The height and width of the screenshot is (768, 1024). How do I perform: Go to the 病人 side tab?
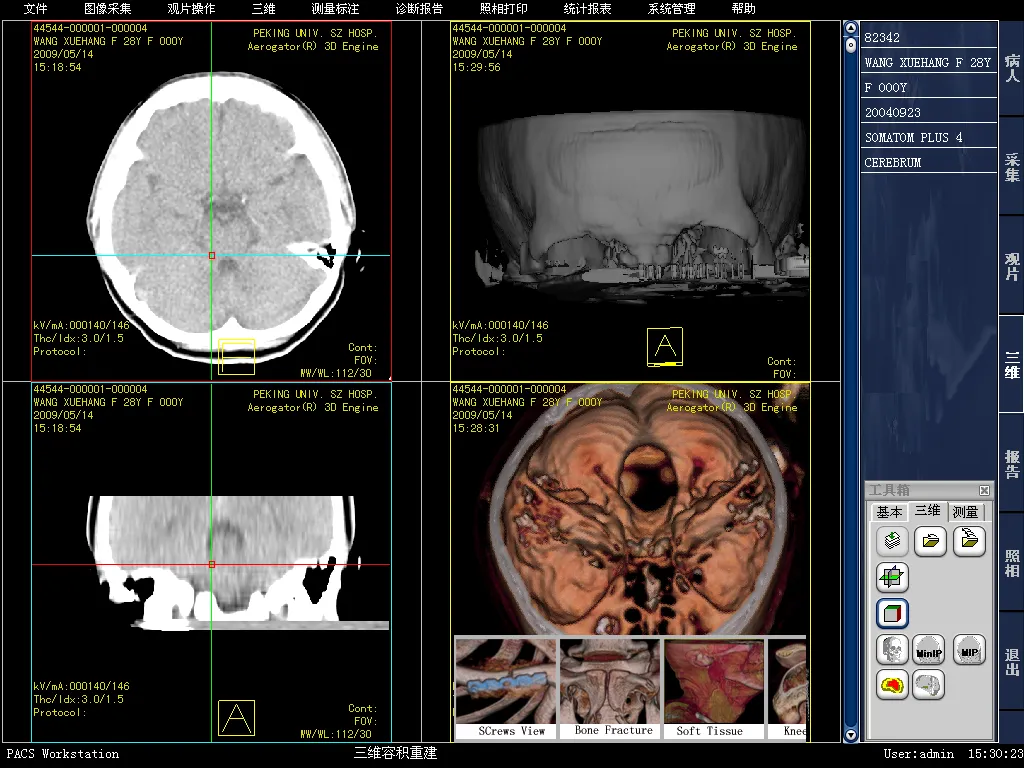pyautogui.click(x=1012, y=69)
